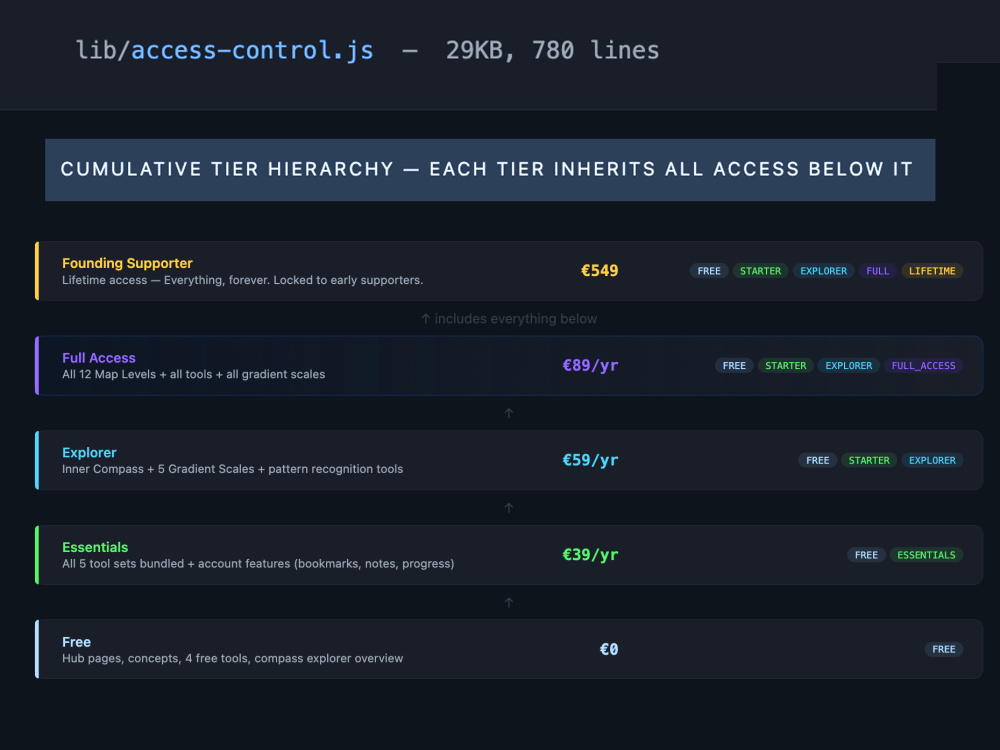This screenshot has width=1000, height=750.
Task: Select the EXPLORER badge in Explorer row
Action: [932, 460]
